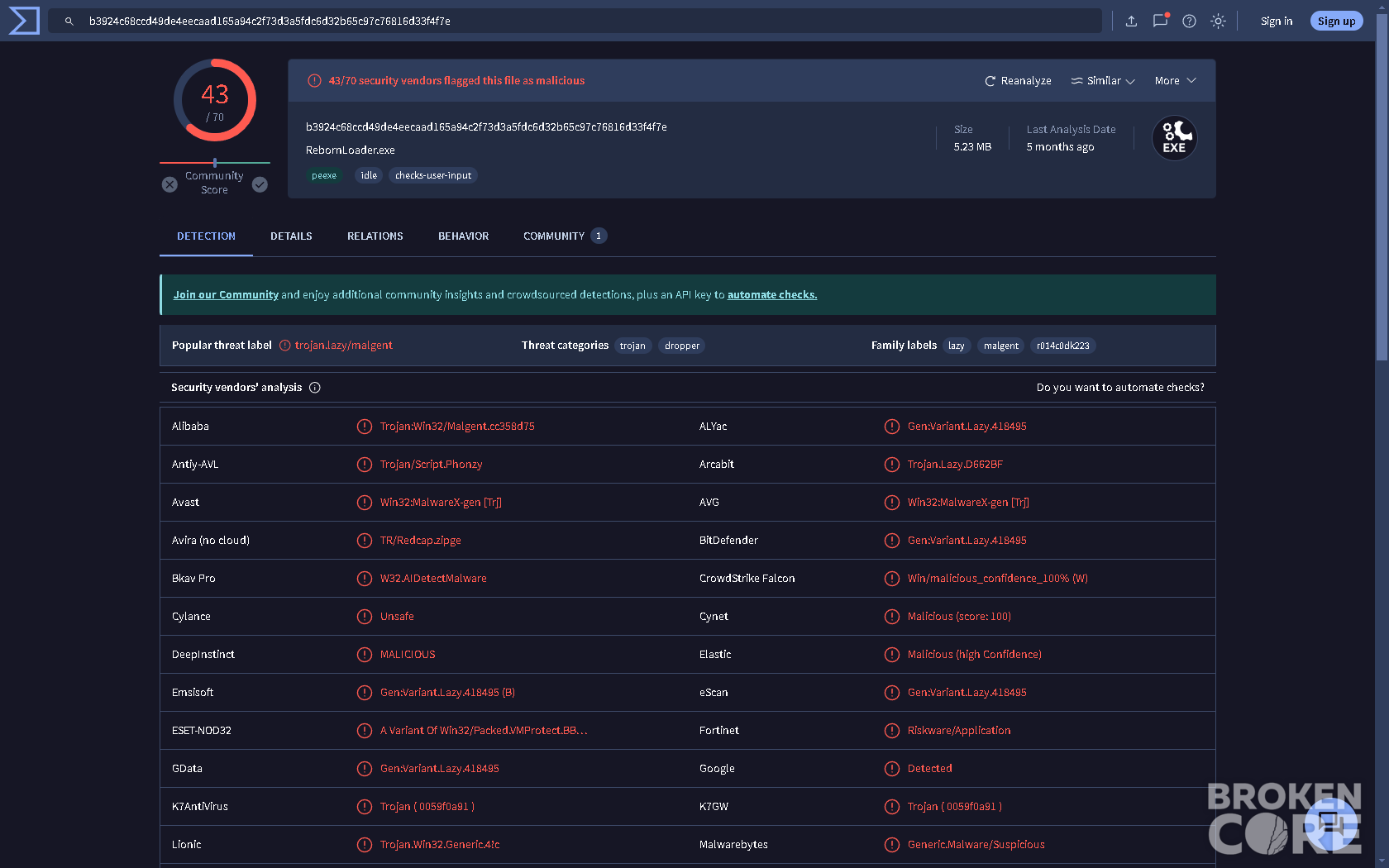
Task: Click the Reanalyze button
Action: [1018, 81]
